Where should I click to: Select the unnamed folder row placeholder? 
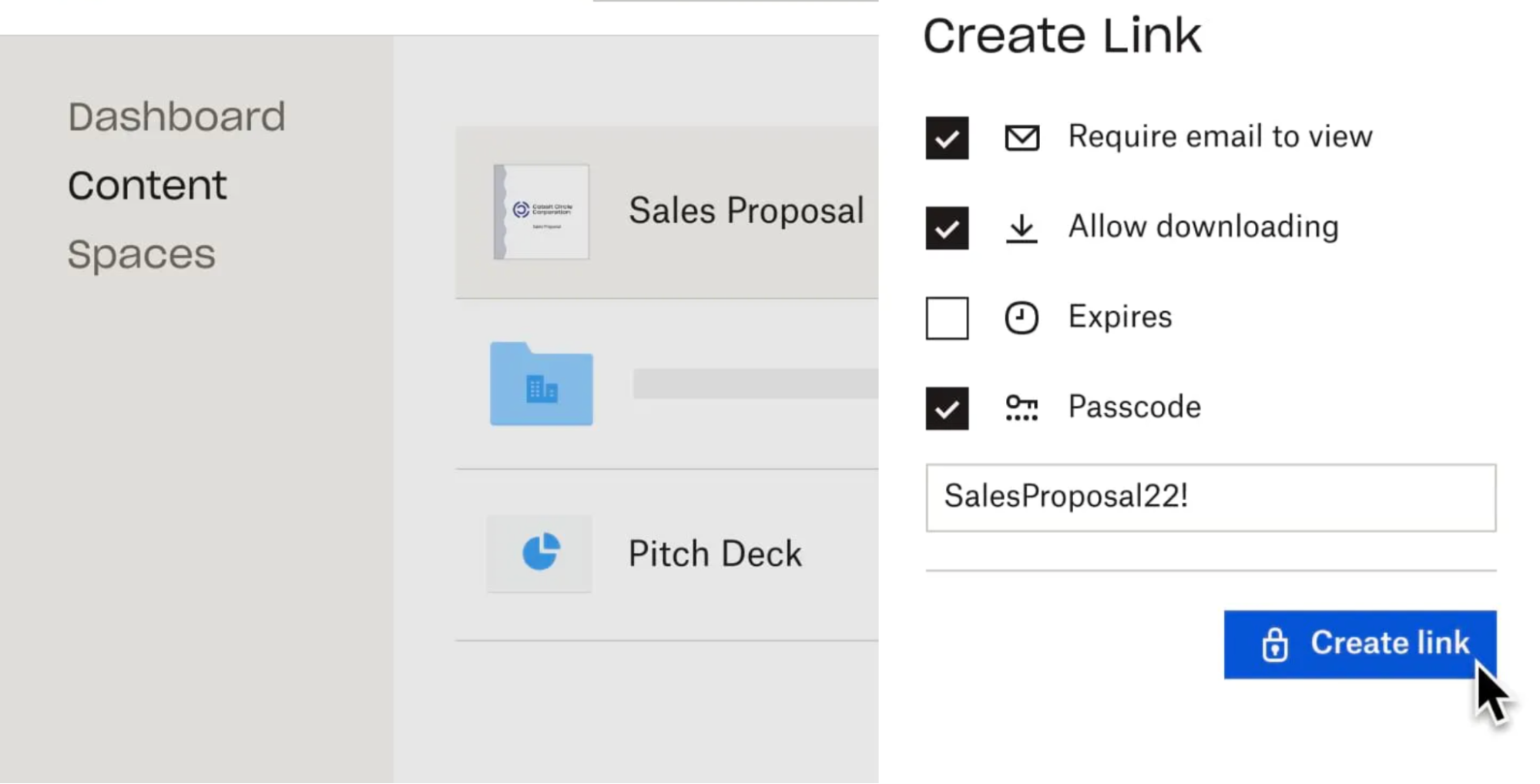coord(755,384)
